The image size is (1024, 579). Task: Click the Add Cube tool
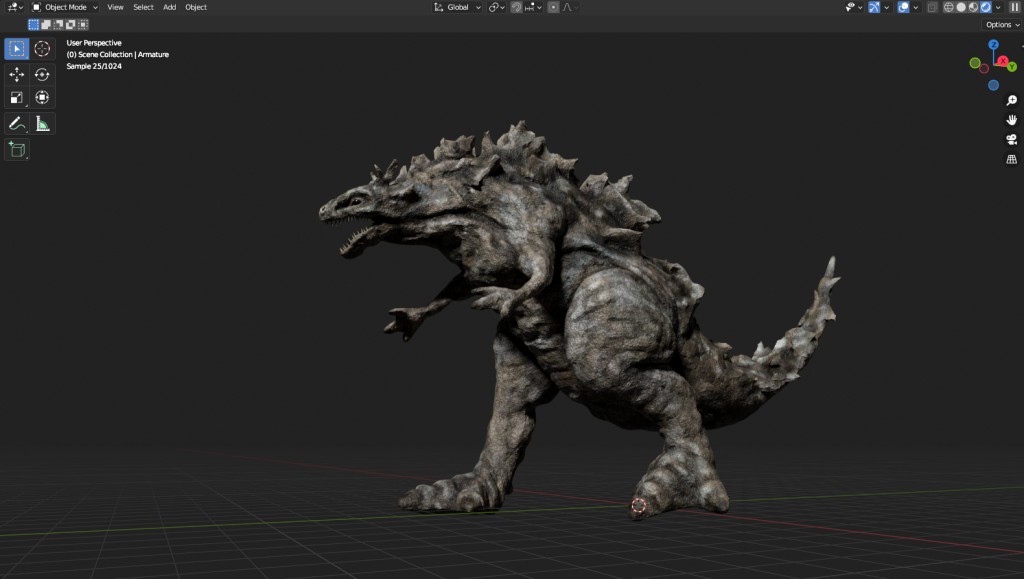tap(17, 150)
